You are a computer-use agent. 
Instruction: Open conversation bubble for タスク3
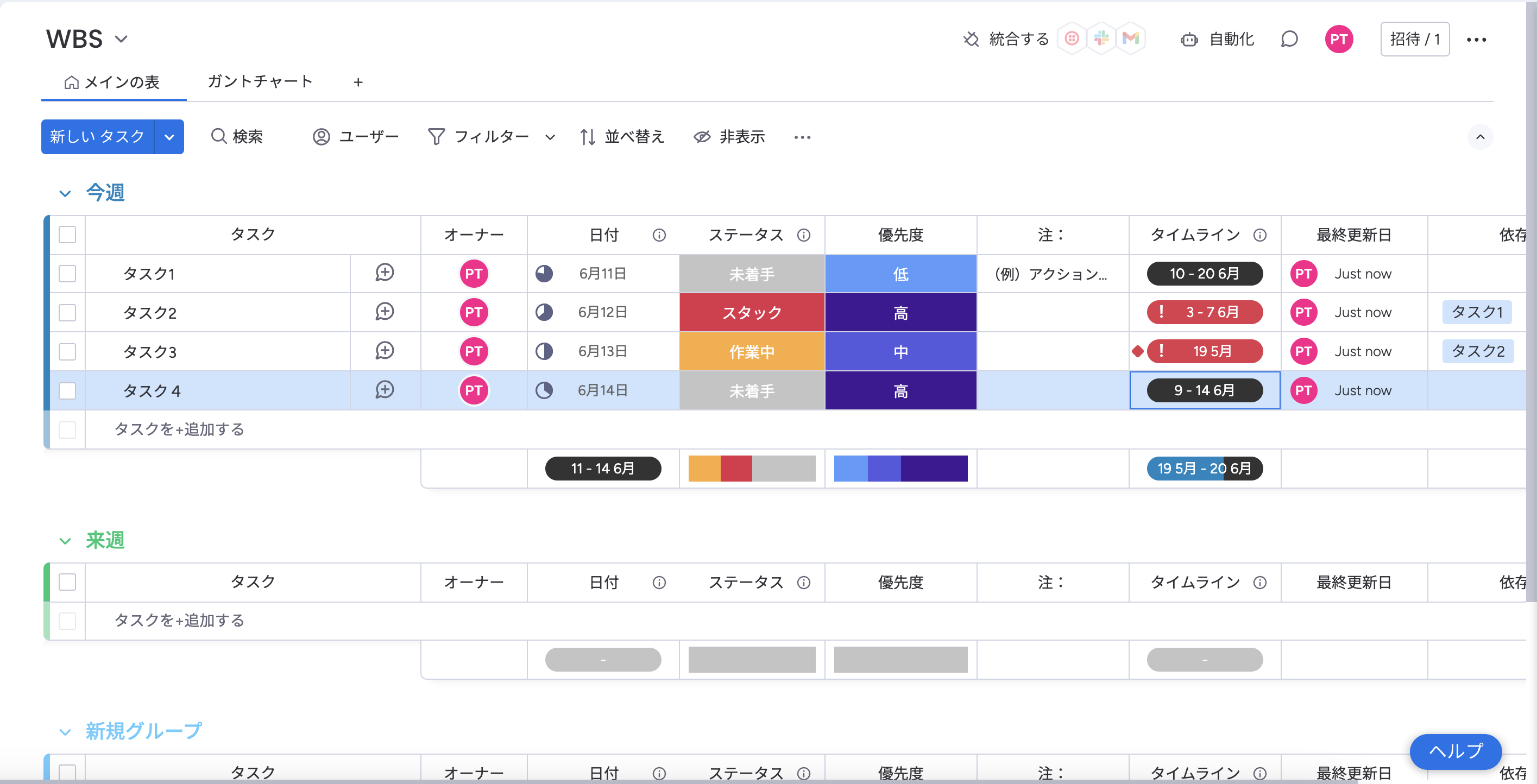point(385,350)
